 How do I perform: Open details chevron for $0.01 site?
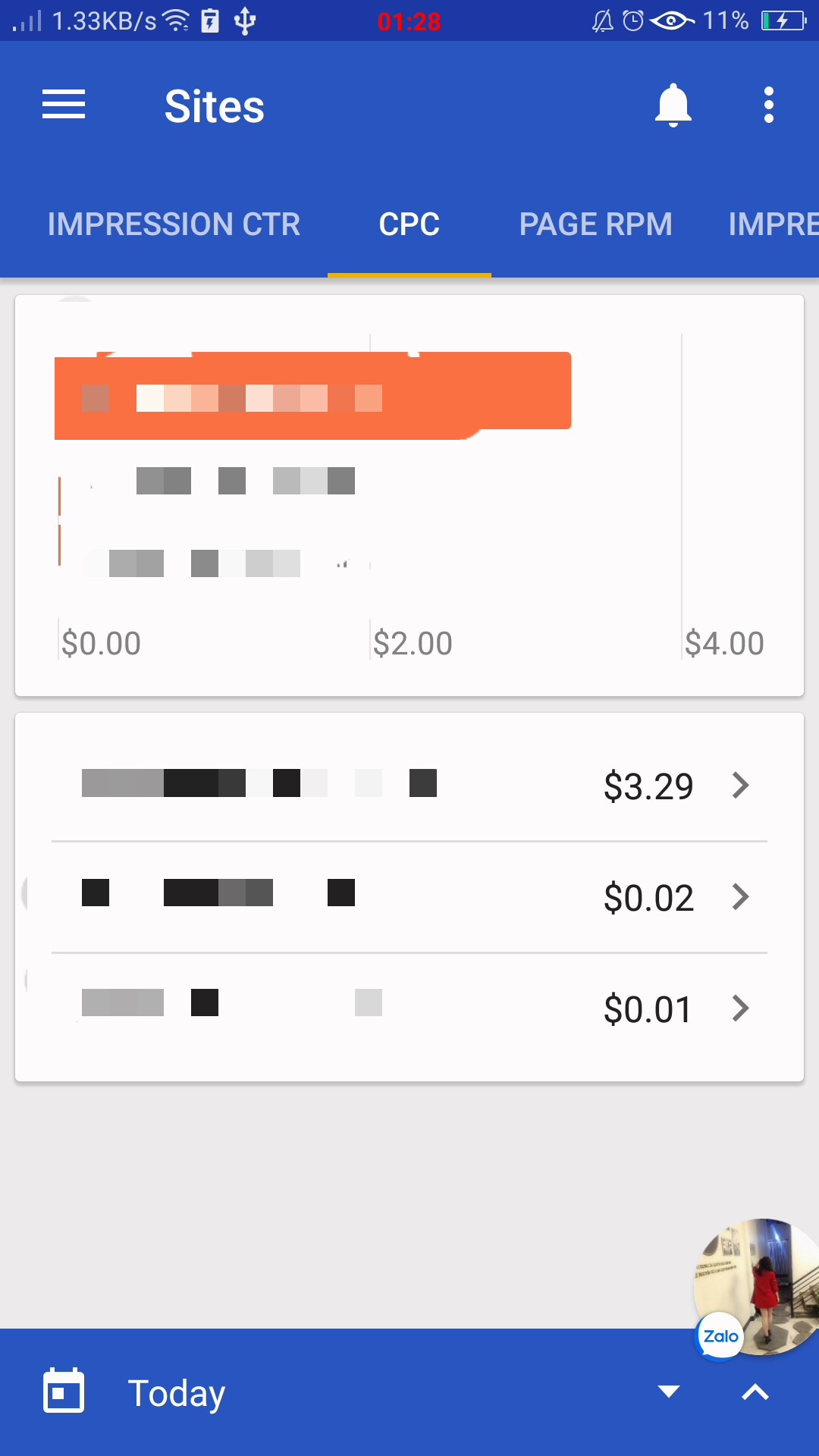(x=740, y=1009)
